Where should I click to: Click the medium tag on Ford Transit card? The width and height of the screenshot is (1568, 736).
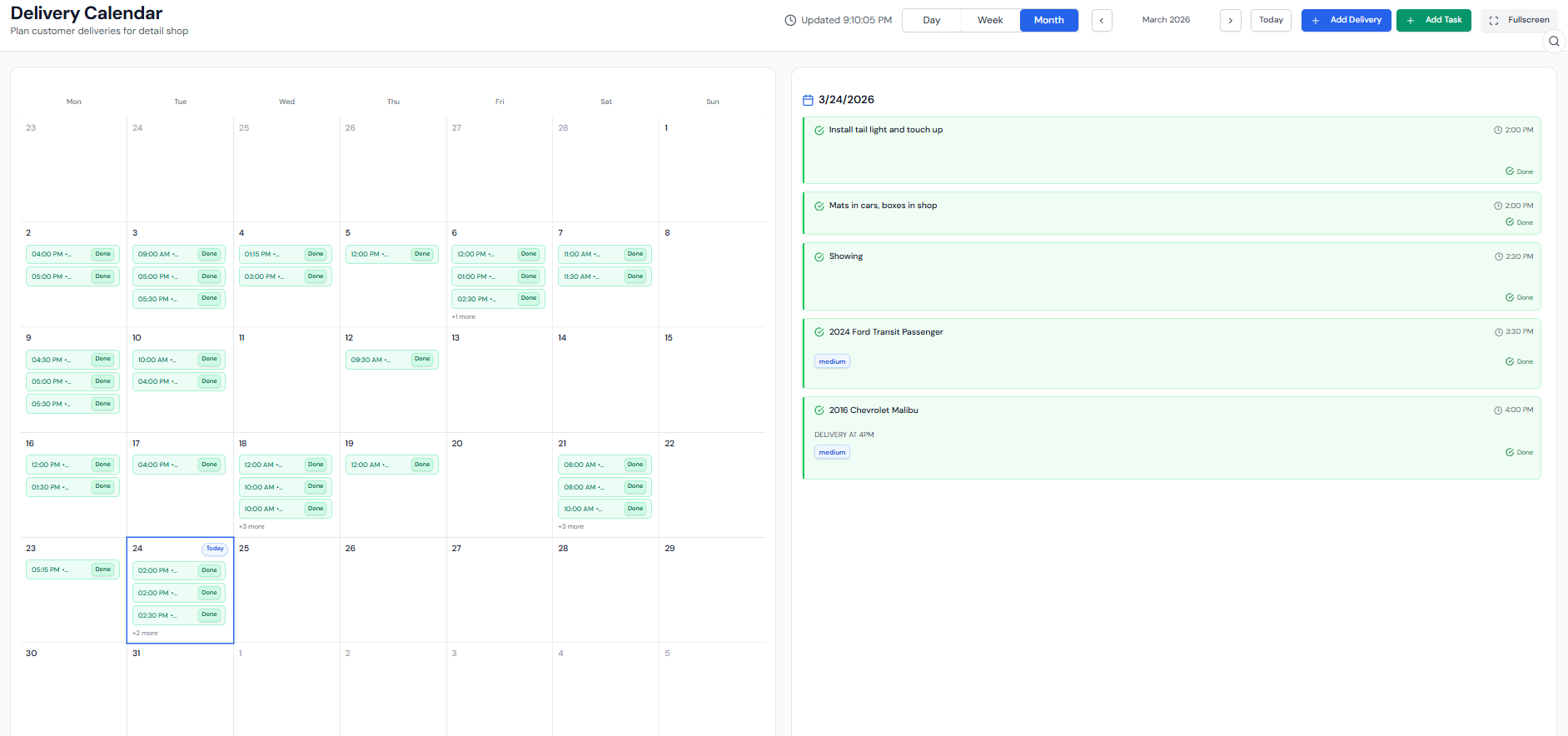832,361
